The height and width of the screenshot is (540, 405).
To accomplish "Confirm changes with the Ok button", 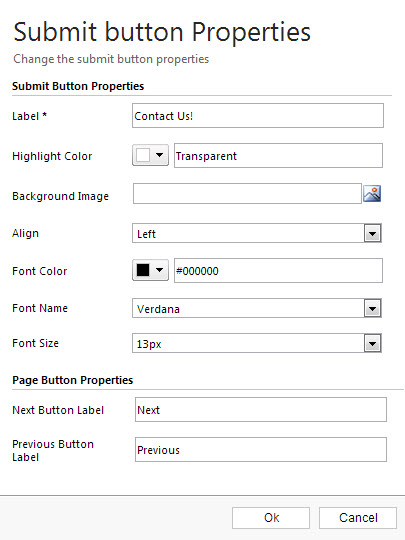I will pyautogui.click(x=271, y=518).
